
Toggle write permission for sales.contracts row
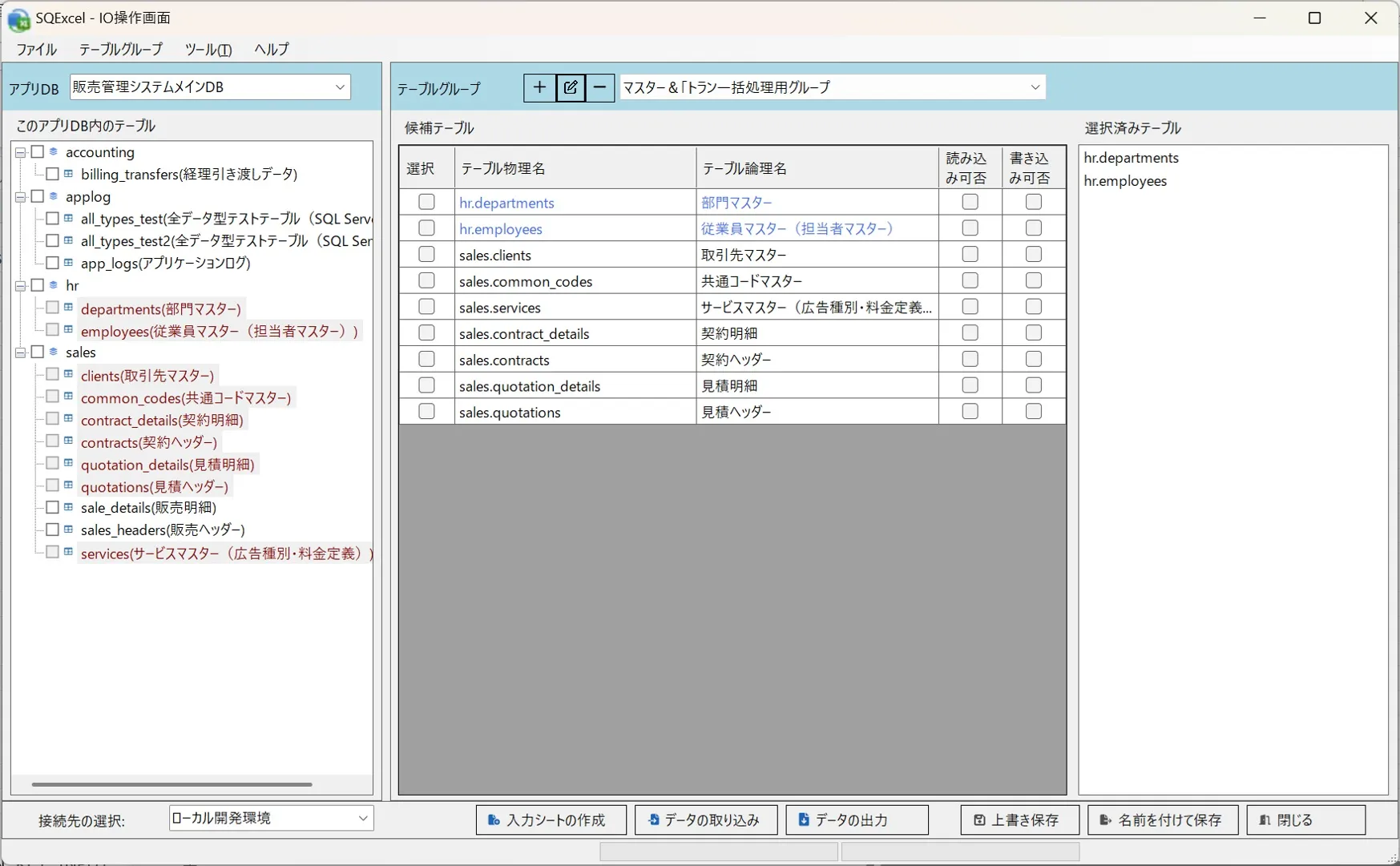coord(1034,359)
